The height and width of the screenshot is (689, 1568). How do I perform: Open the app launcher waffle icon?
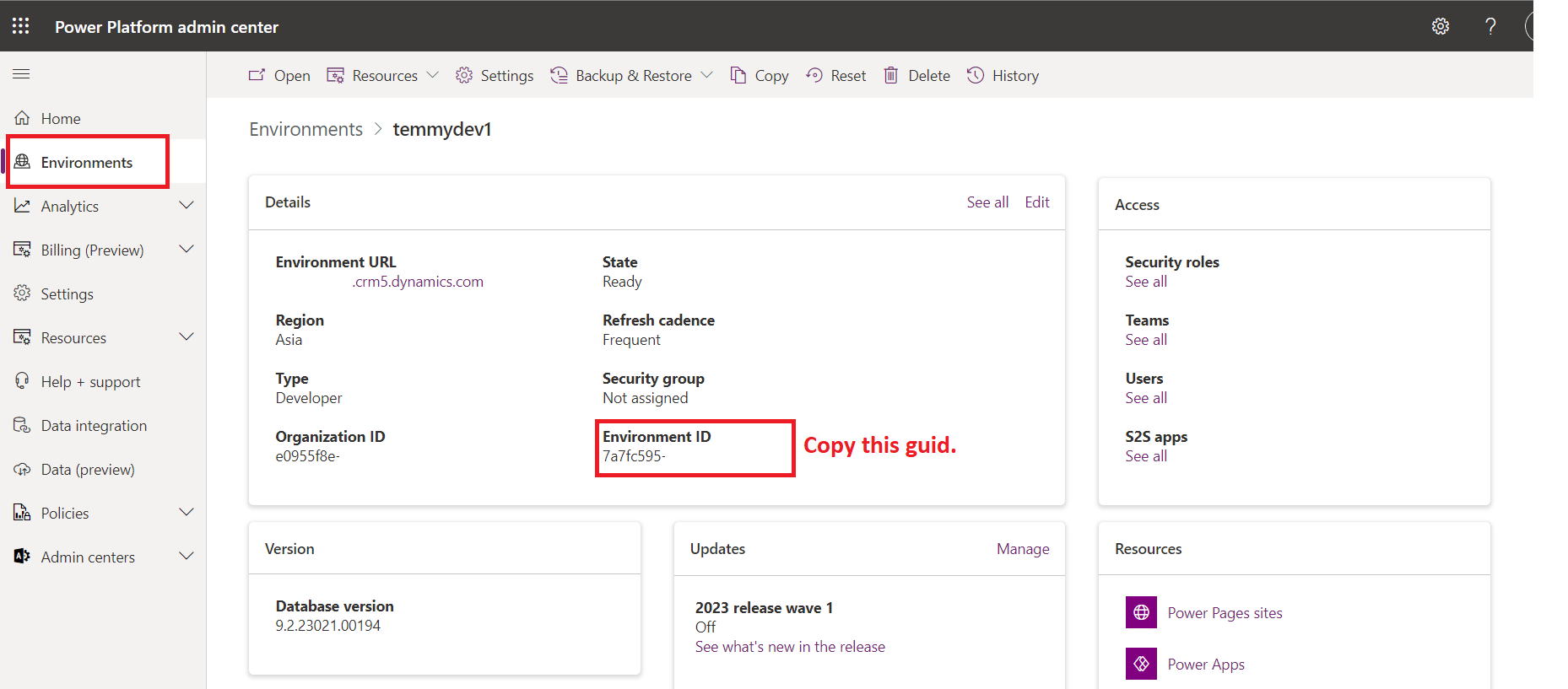(x=21, y=26)
